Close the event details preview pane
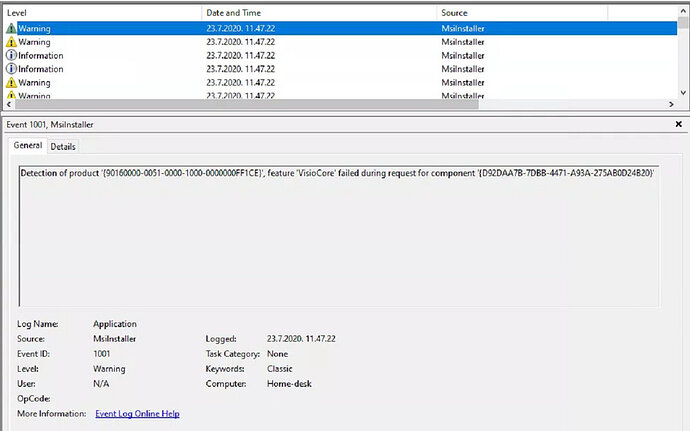Screen dimensions: 690x431 pyautogui.click(x=679, y=125)
